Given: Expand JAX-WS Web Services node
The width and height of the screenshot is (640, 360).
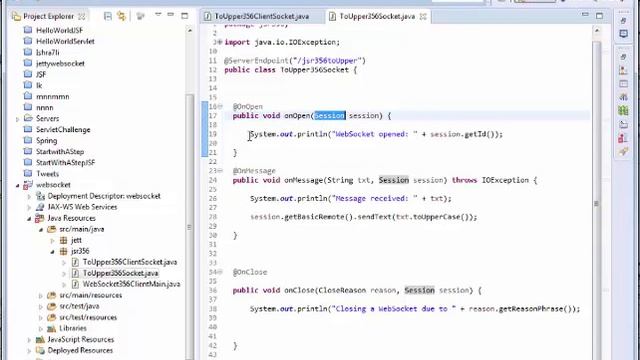Looking at the screenshot, I should (29, 207).
